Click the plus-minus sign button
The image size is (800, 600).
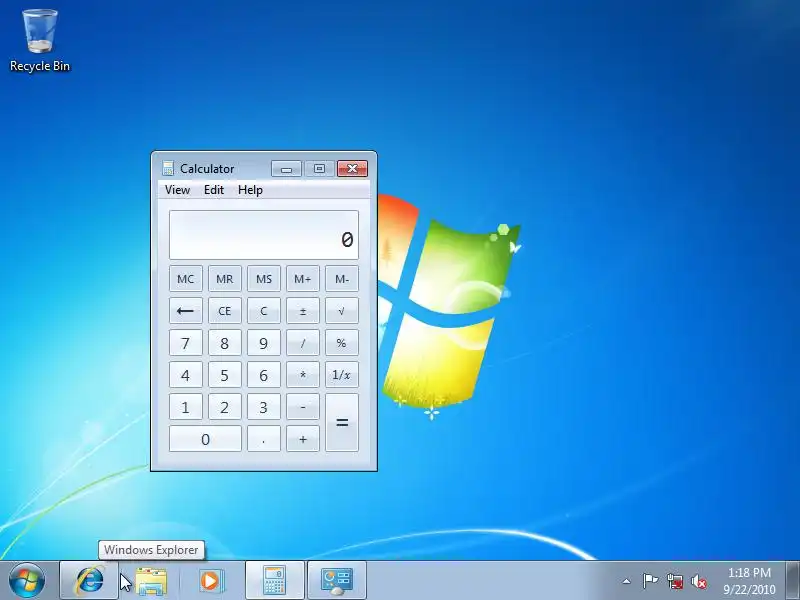pos(303,311)
